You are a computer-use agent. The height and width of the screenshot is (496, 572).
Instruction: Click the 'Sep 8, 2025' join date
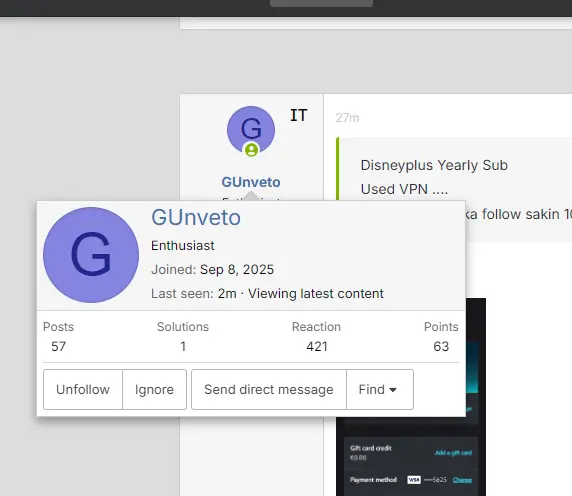[237, 270]
